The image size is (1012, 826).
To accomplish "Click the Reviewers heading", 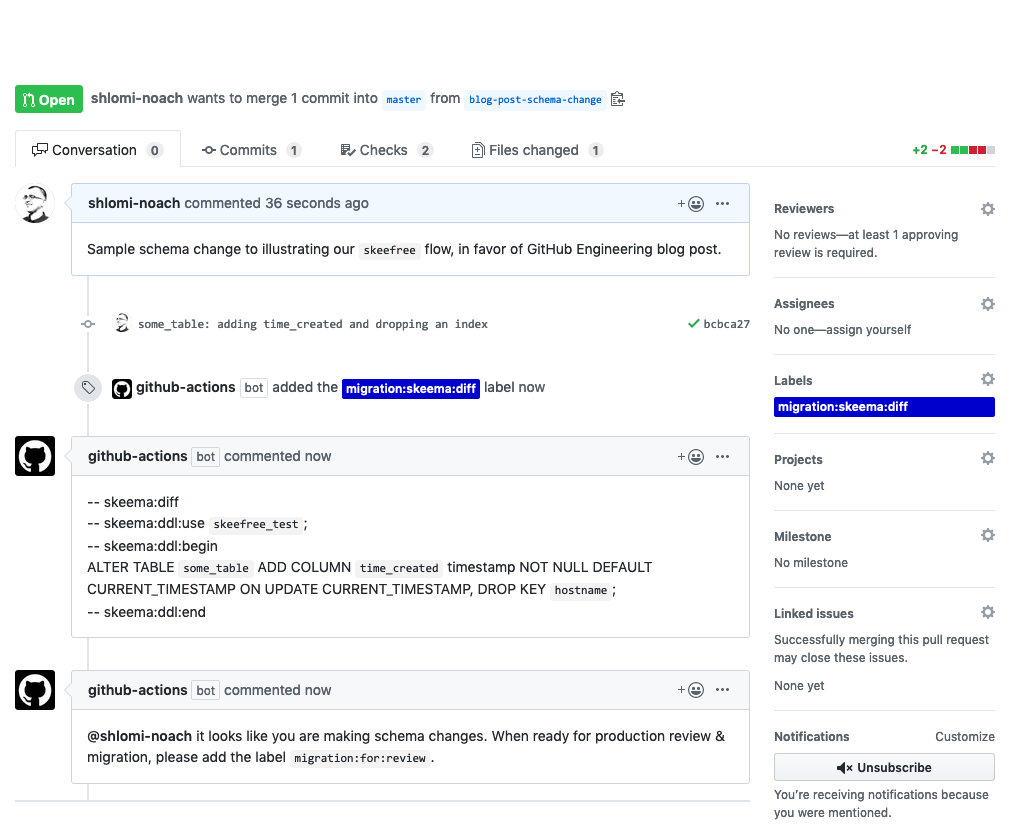I will click(x=804, y=208).
